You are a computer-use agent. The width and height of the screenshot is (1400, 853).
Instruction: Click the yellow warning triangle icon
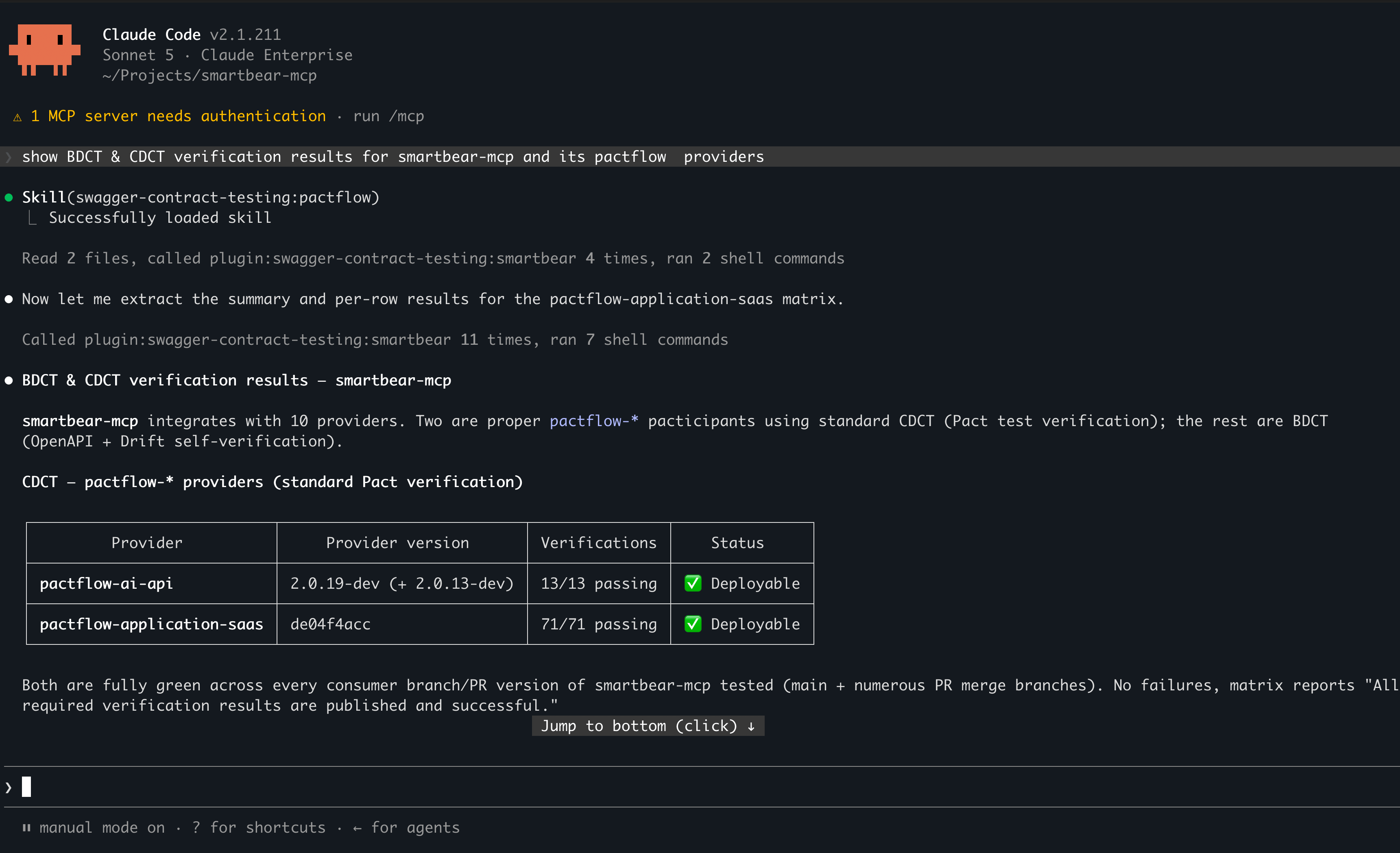pos(17,117)
